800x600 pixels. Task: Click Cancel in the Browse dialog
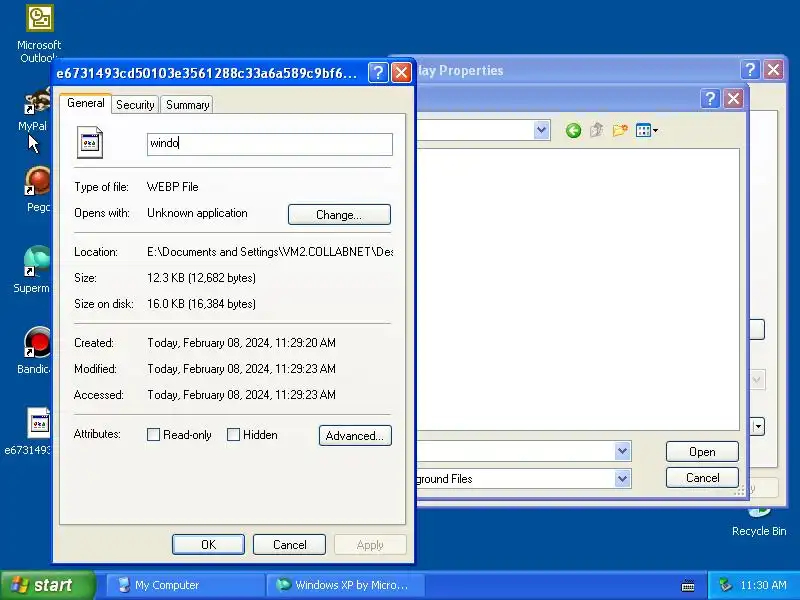(702, 478)
